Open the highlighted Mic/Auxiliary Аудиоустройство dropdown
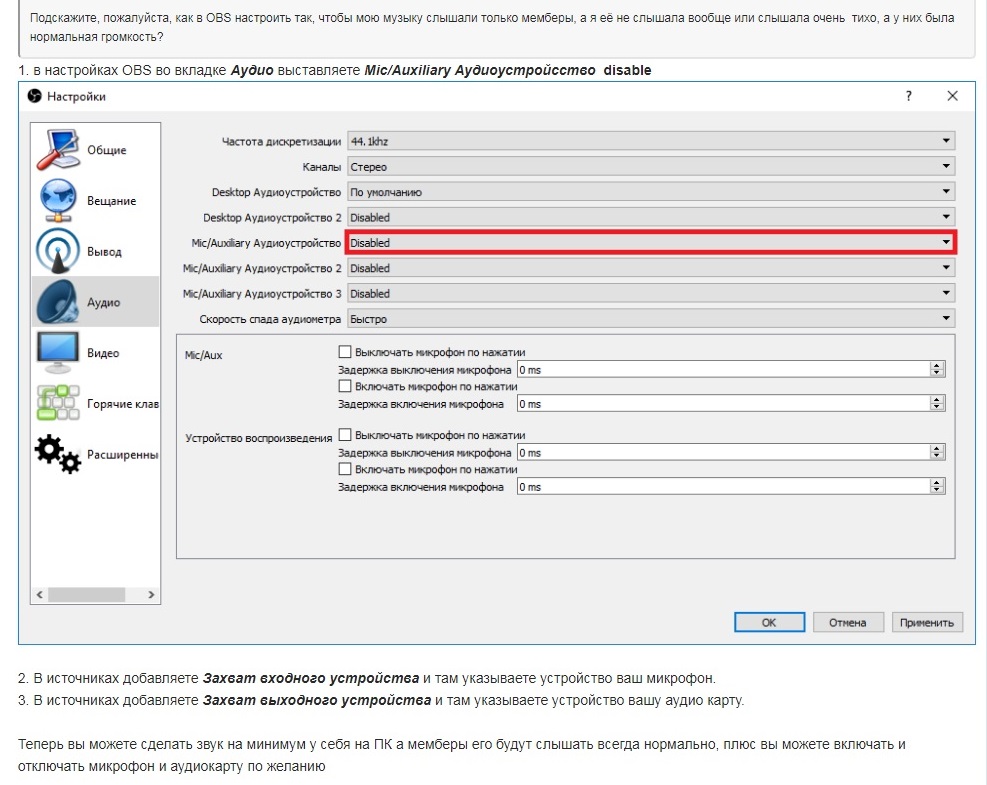 click(651, 242)
